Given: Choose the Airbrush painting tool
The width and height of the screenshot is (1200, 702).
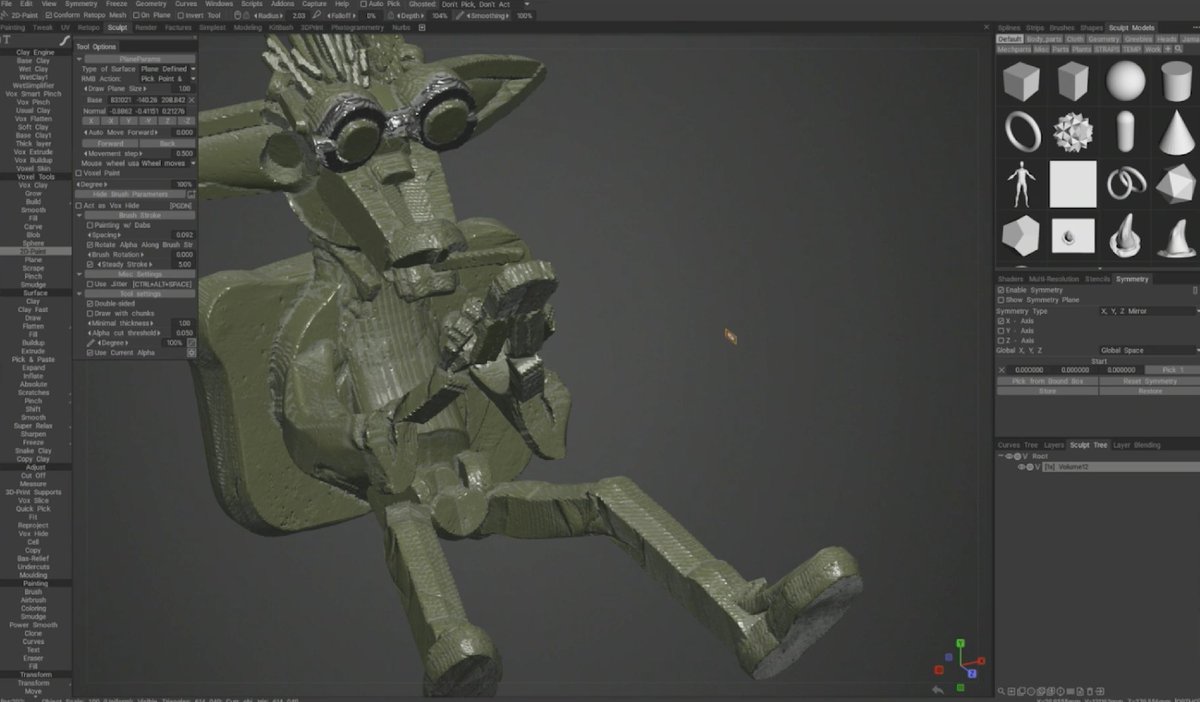Looking at the screenshot, I should pos(33,601).
